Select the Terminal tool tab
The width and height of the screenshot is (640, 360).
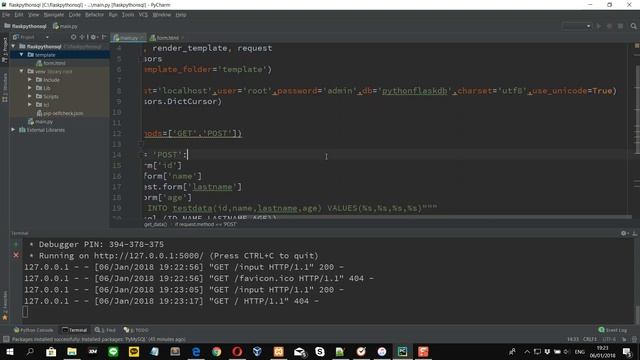click(75, 330)
